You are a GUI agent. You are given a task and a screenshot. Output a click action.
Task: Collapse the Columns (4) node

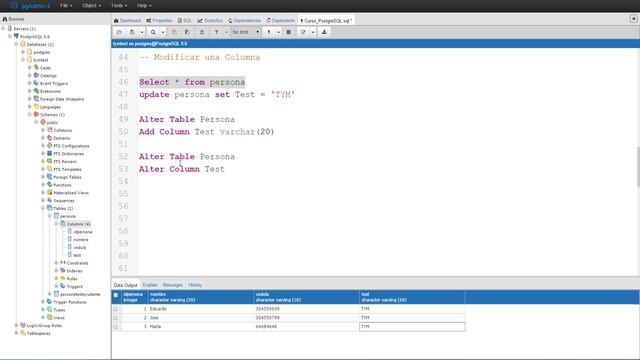(56, 224)
